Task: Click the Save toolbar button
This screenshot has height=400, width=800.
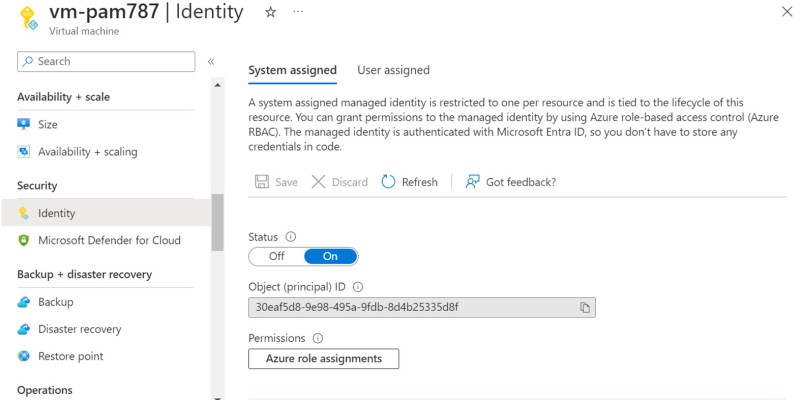Action: (x=276, y=182)
